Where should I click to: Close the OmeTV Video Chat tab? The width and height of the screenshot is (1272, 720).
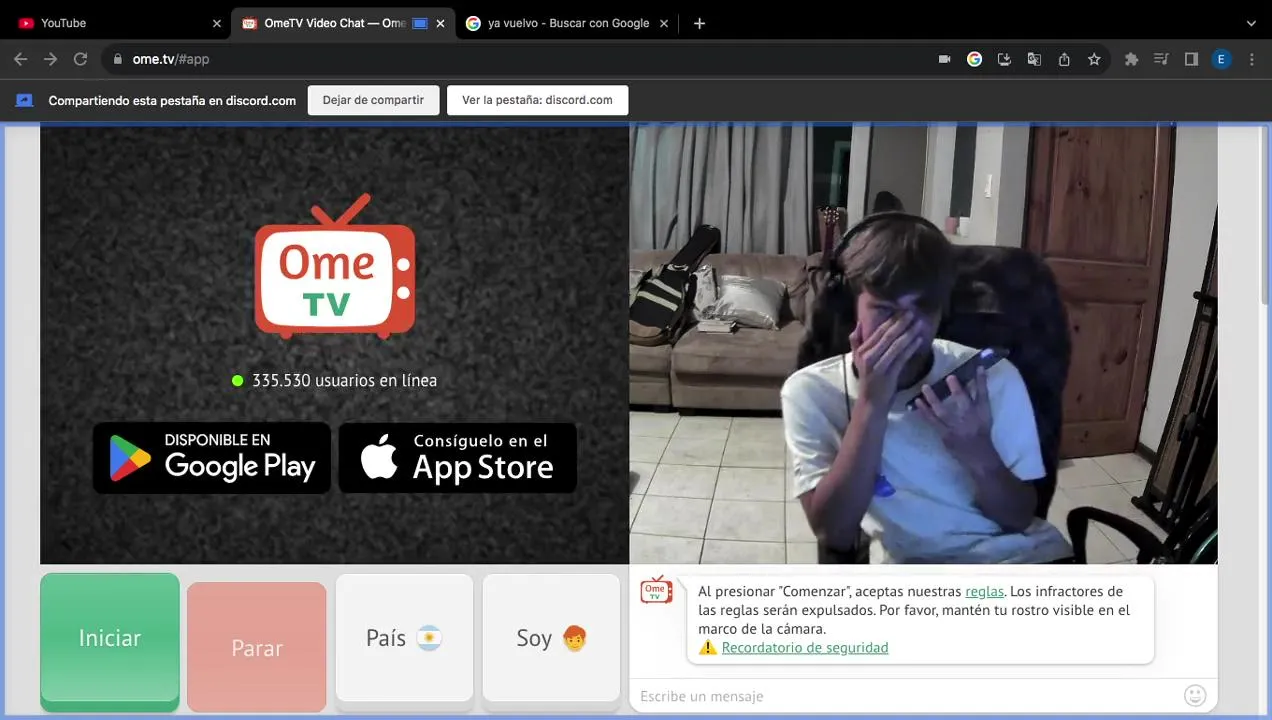coord(440,23)
